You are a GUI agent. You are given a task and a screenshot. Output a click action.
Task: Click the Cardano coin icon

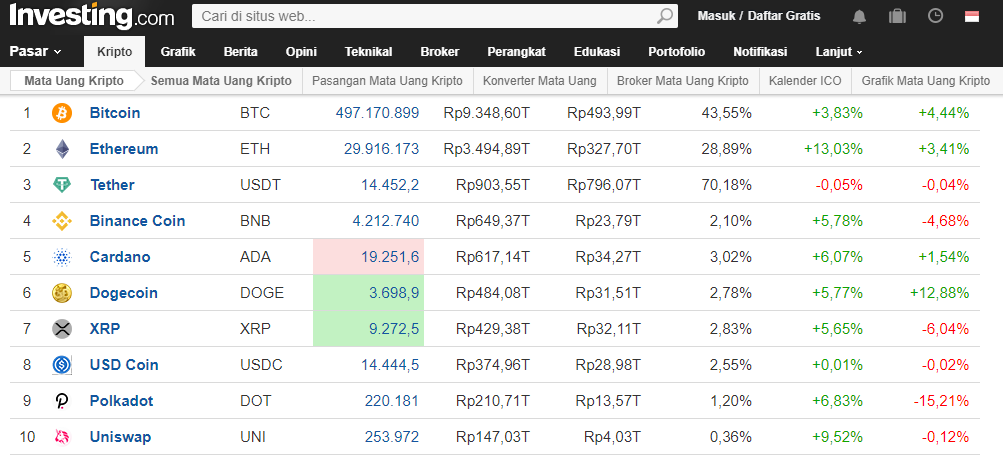point(62,257)
